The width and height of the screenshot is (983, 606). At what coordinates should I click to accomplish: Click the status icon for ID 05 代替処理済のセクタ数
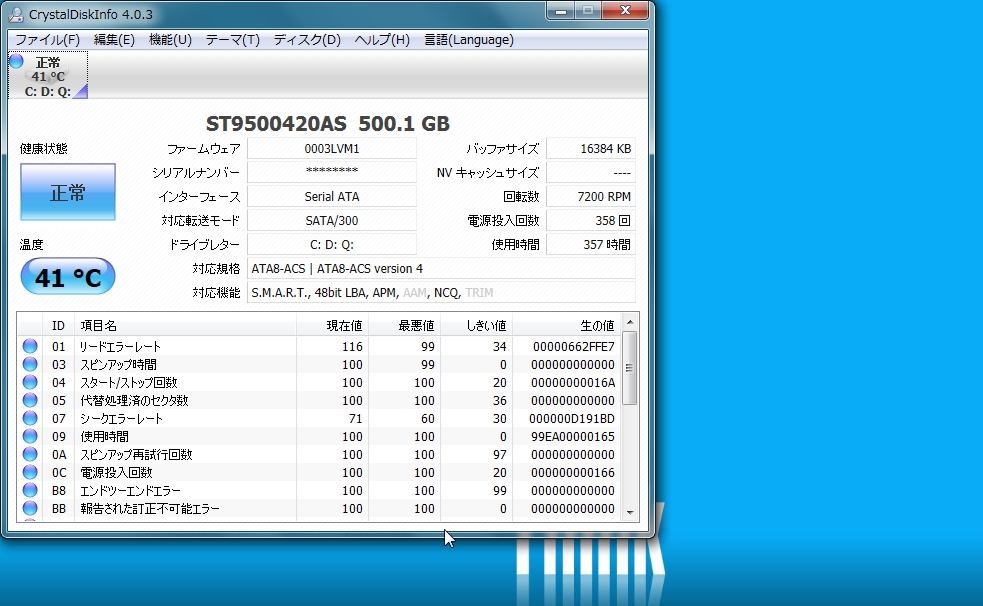(29, 400)
